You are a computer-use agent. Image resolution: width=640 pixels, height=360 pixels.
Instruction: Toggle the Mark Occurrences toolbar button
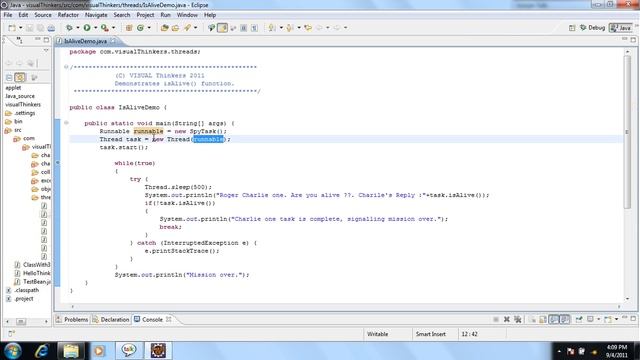pyautogui.click(x=222, y=28)
